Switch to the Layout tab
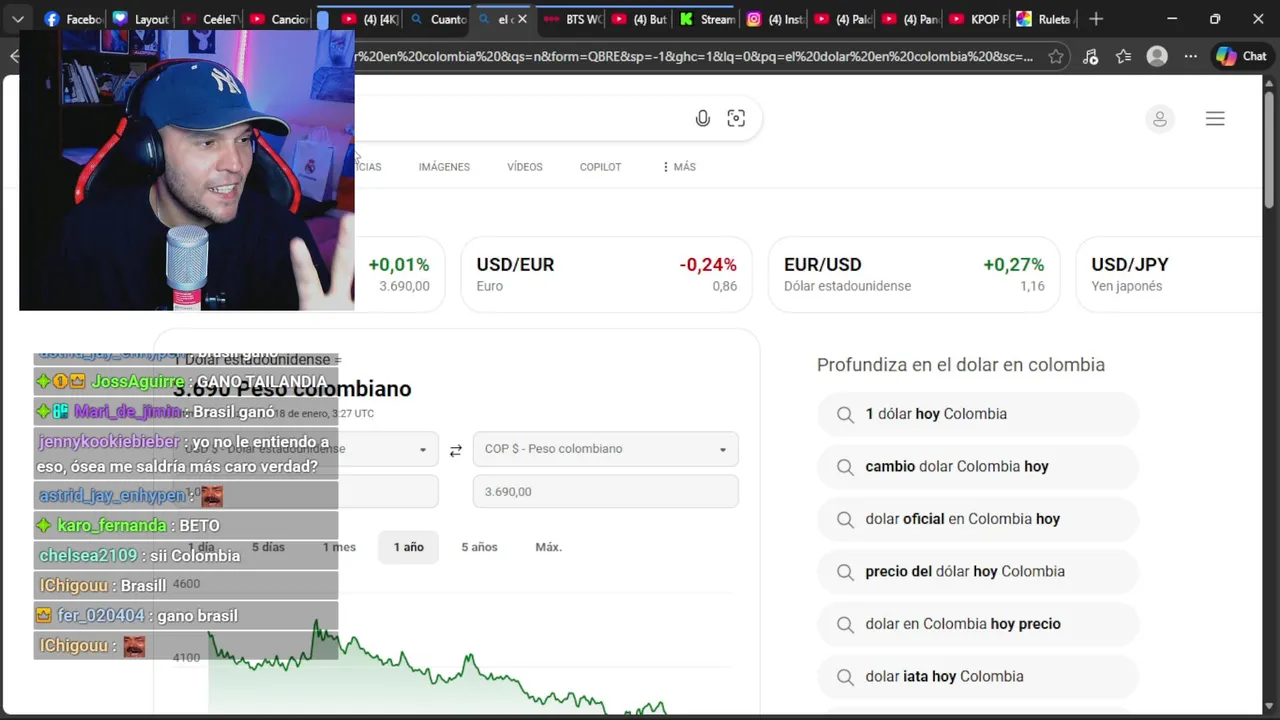 141,19
